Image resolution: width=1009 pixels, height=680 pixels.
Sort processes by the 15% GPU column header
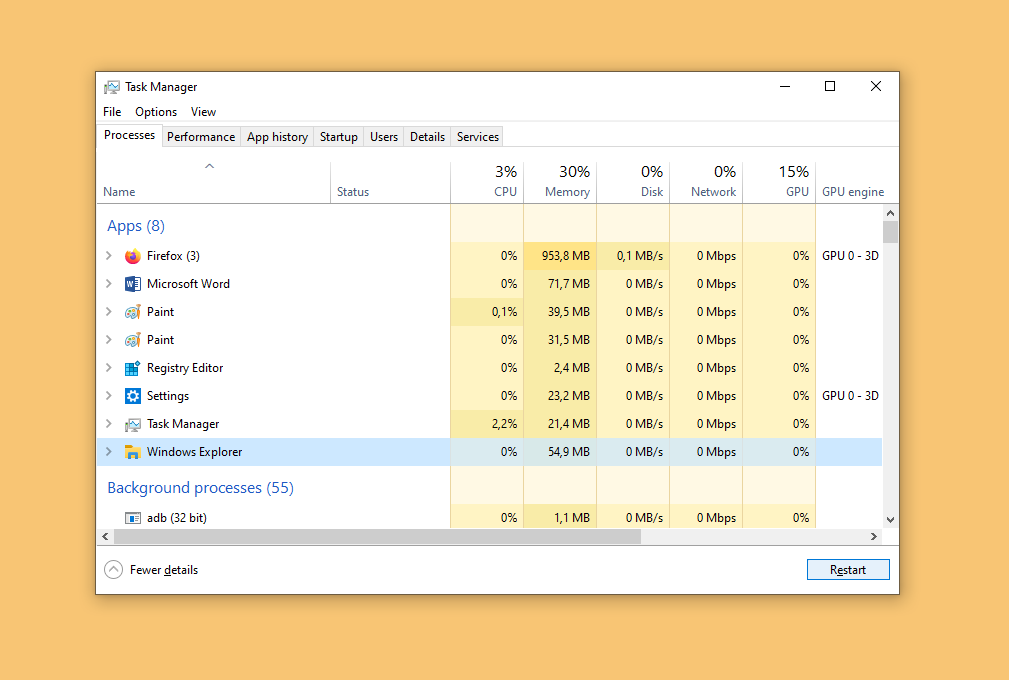[x=779, y=182]
